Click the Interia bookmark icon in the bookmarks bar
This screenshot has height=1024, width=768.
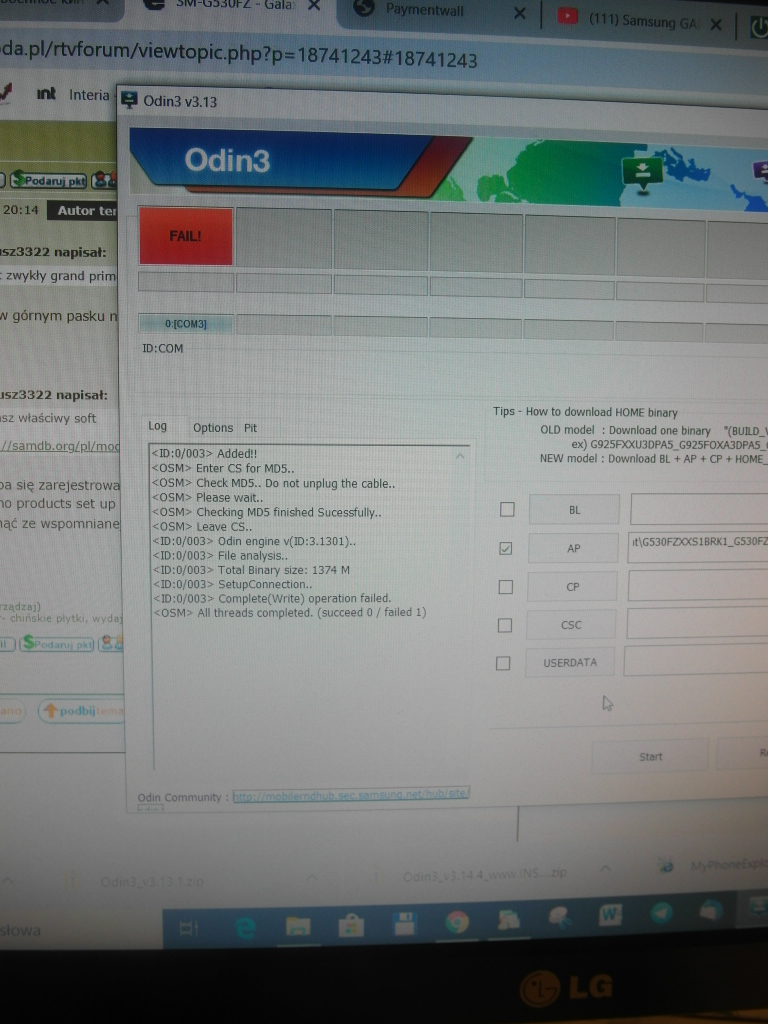coord(46,94)
